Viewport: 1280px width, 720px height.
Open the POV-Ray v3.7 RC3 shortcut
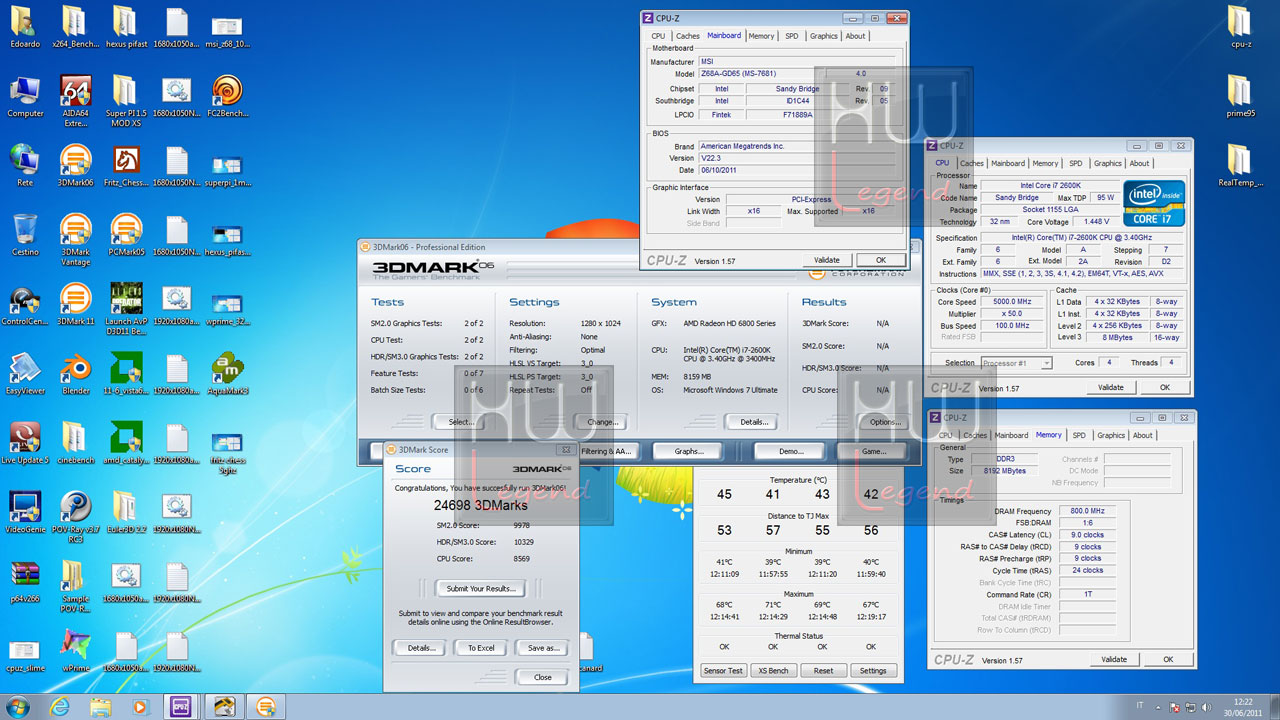pos(76,518)
